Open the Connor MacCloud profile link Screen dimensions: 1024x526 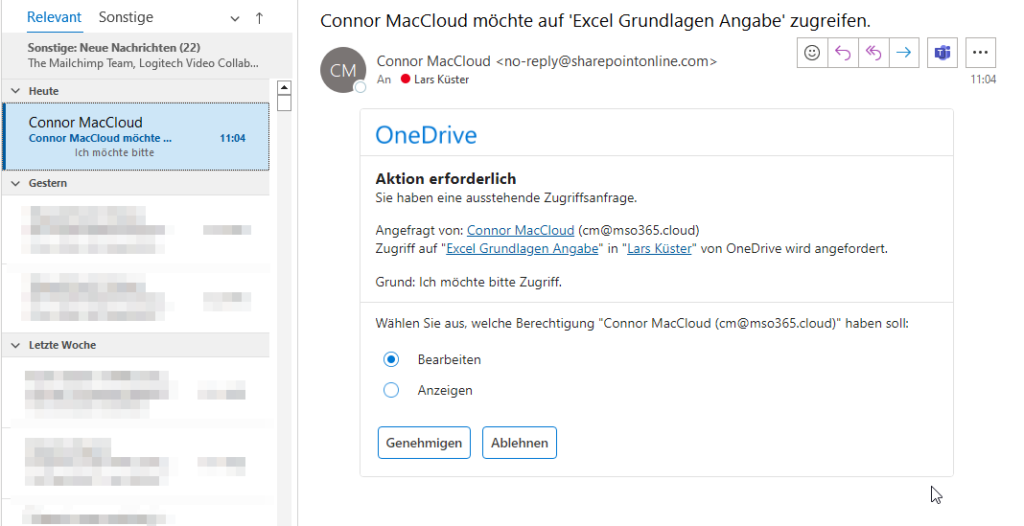click(x=520, y=230)
